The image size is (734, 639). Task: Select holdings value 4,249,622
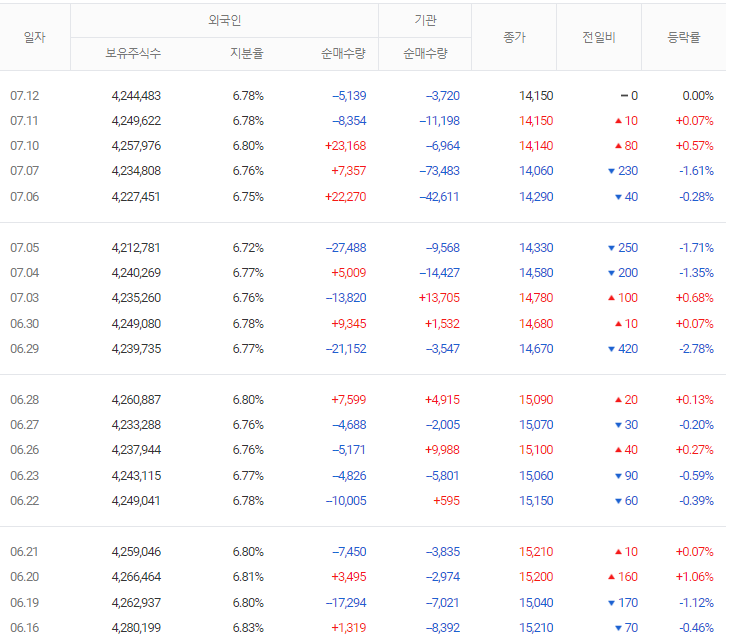[136, 121]
